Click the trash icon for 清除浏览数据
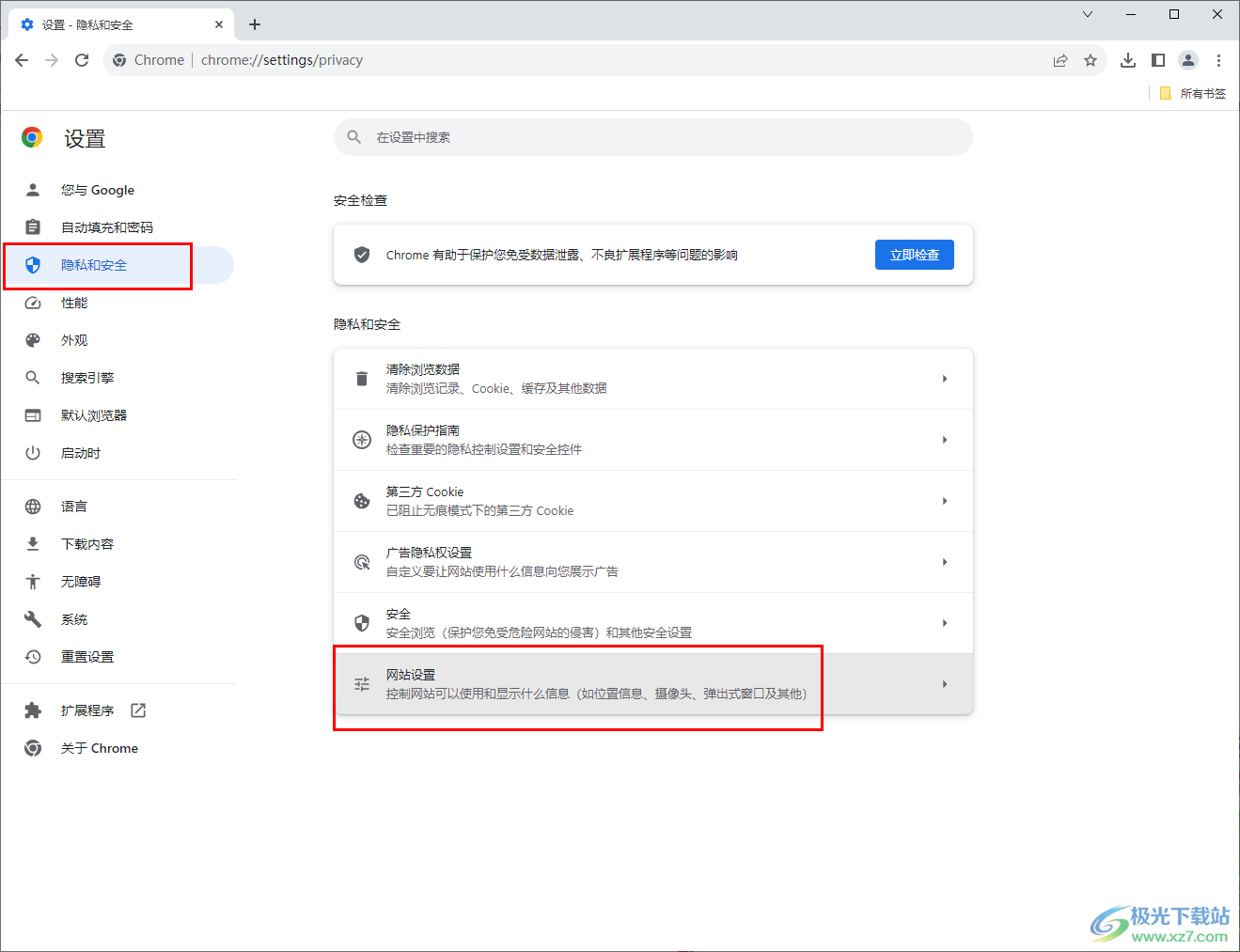 point(362,379)
